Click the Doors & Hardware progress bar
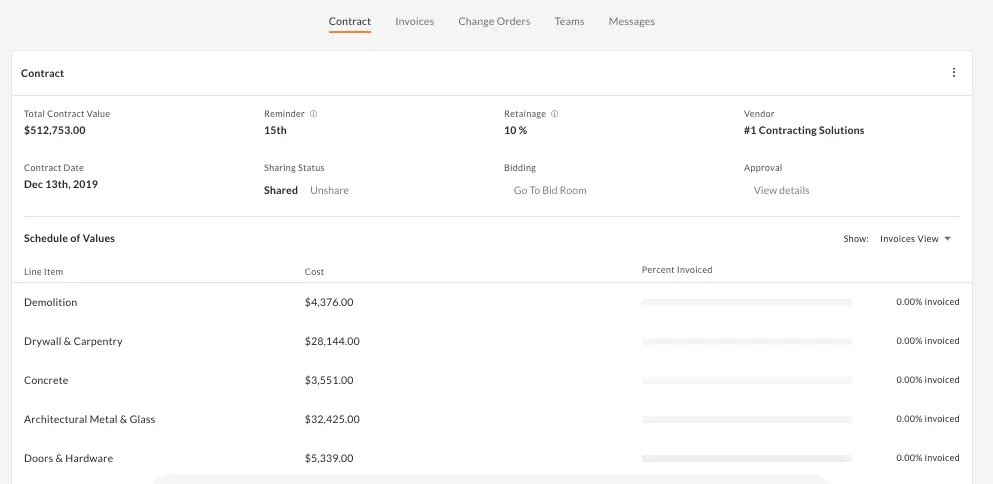 click(747, 458)
